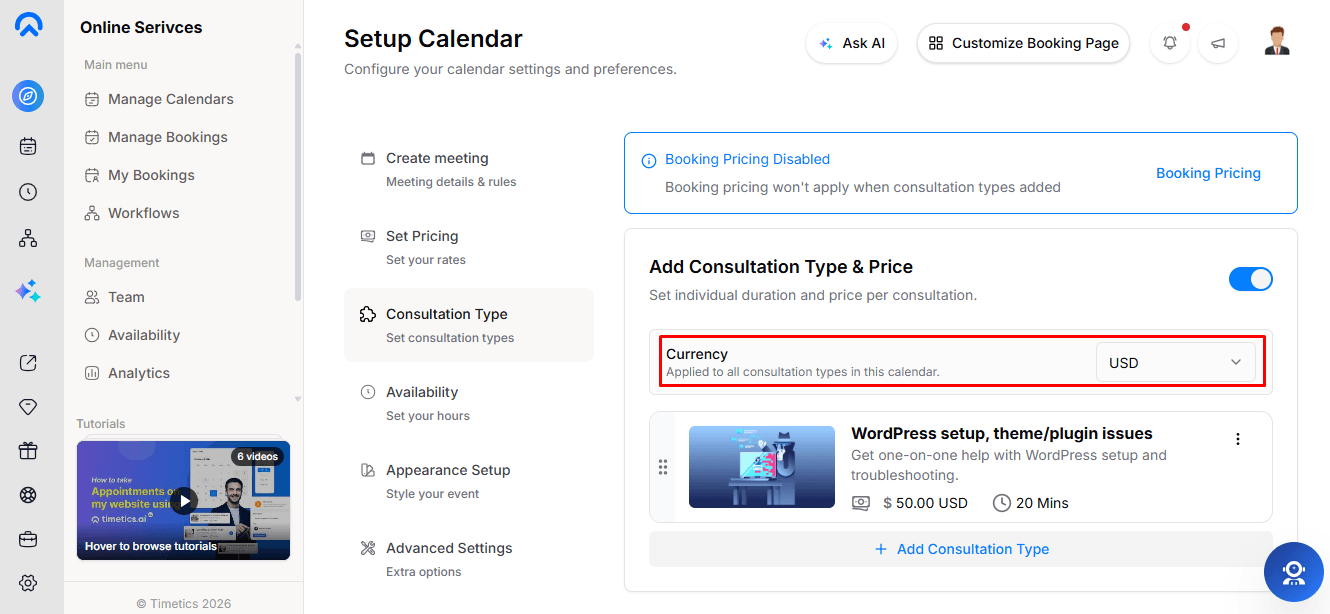This screenshot has width=1330, height=614.
Task: Open the gift box icon in rail
Action: click(28, 450)
